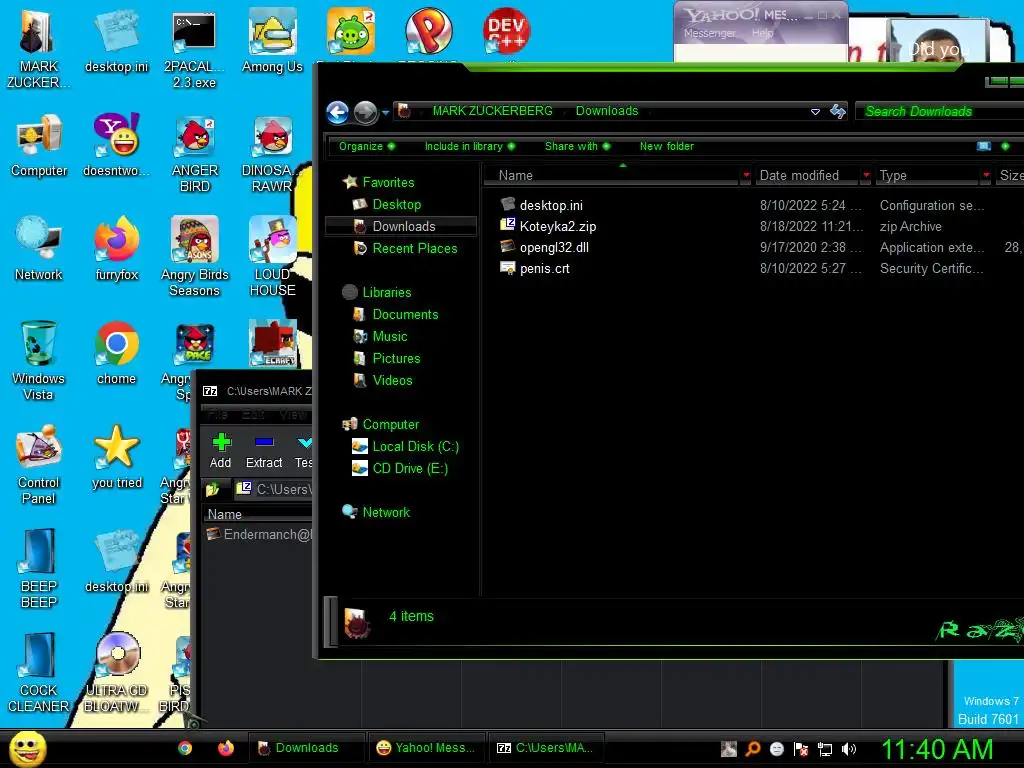Open the Include in library dropdown

(x=470, y=146)
